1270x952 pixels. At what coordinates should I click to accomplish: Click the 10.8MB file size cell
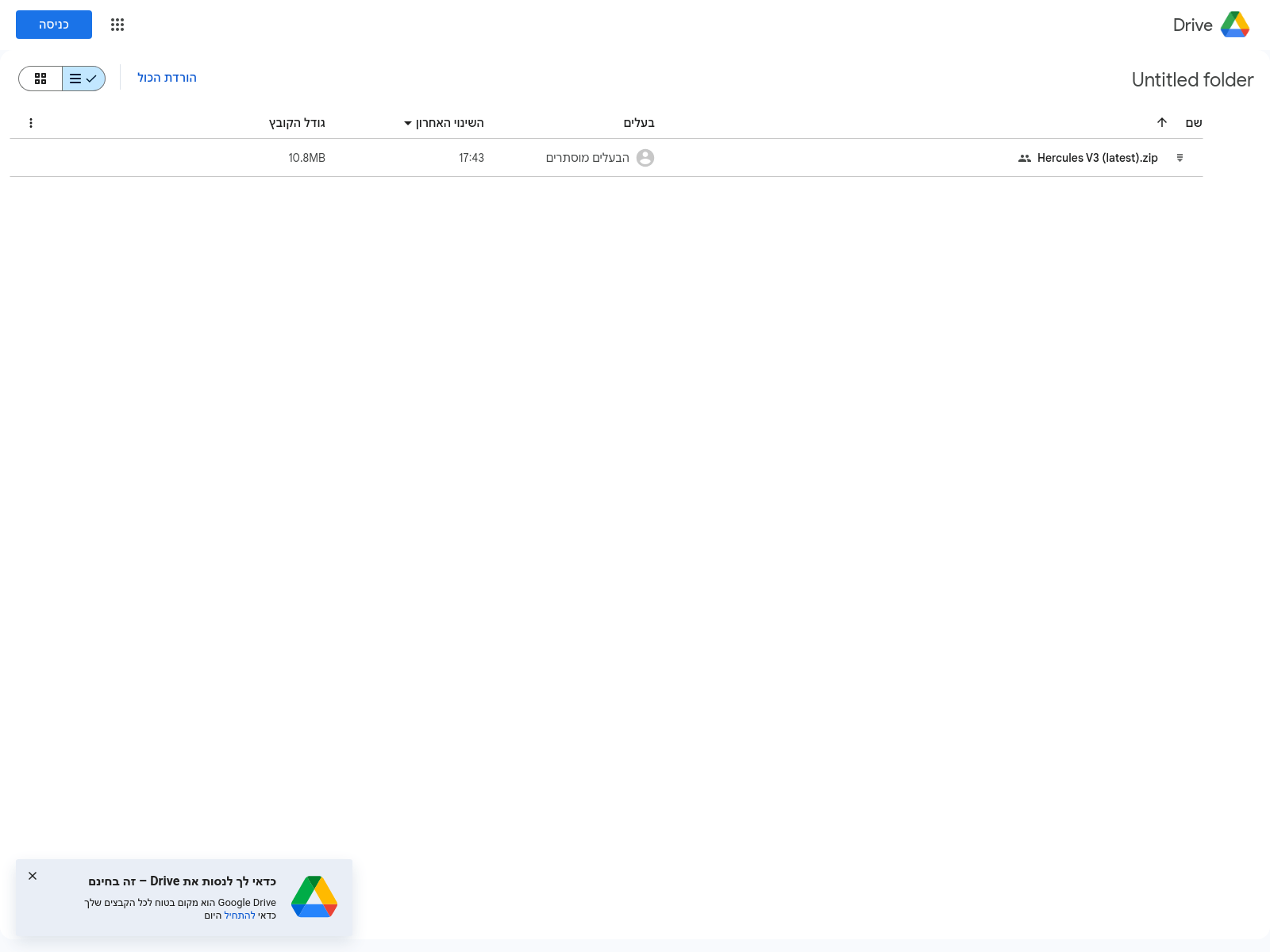(306, 158)
